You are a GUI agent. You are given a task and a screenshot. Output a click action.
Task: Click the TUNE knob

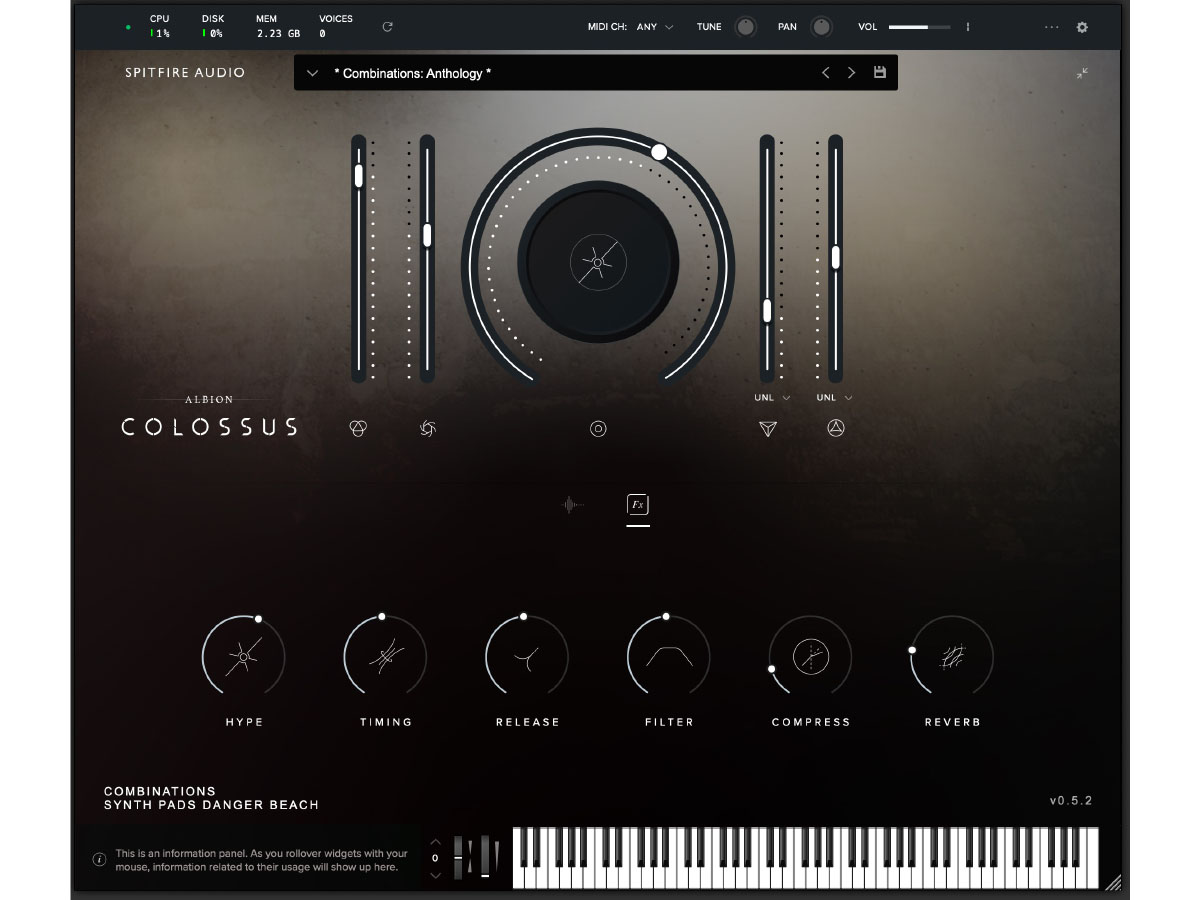coord(745,27)
